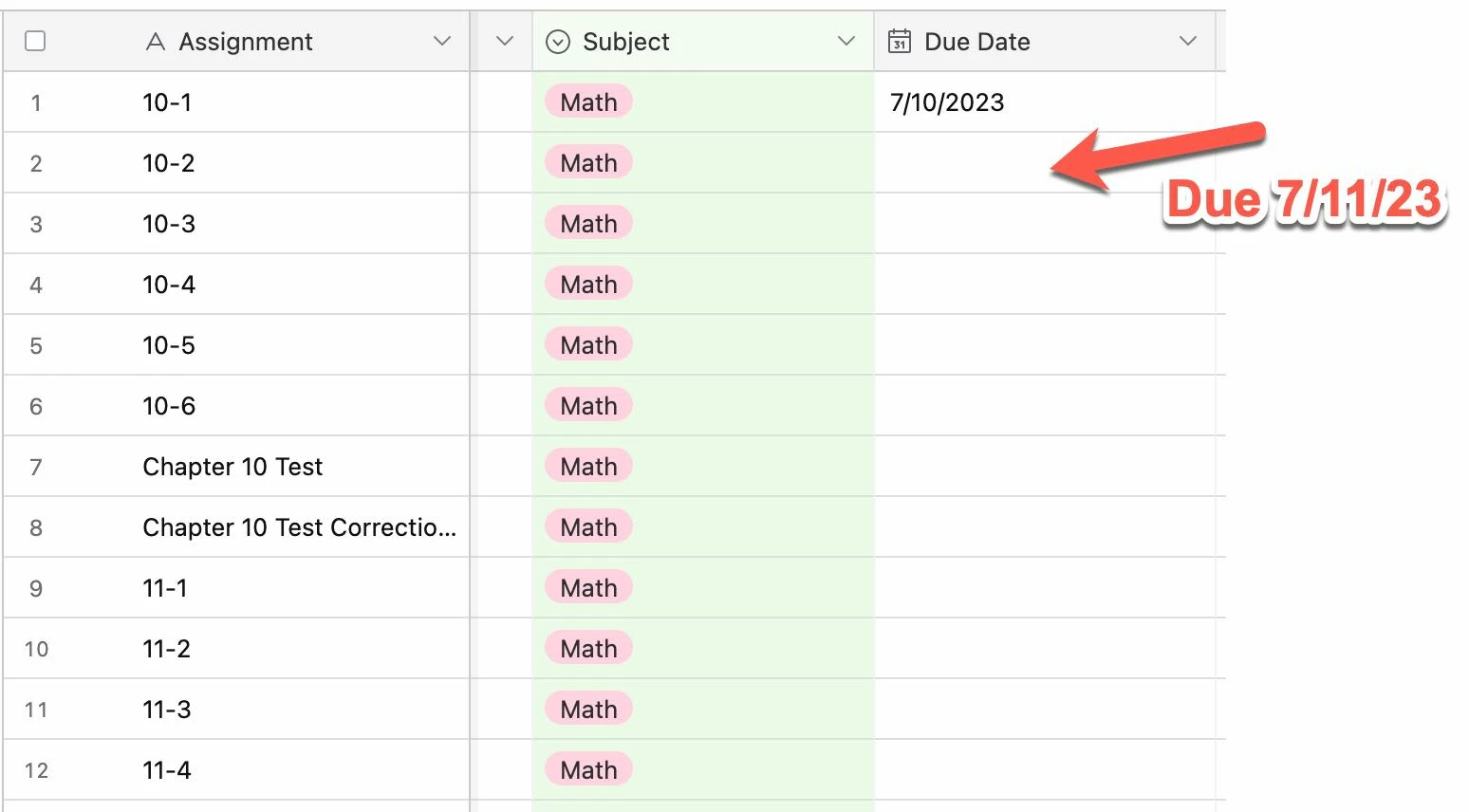Click the single-select icon beside Subject header
1469x812 pixels.
click(558, 42)
